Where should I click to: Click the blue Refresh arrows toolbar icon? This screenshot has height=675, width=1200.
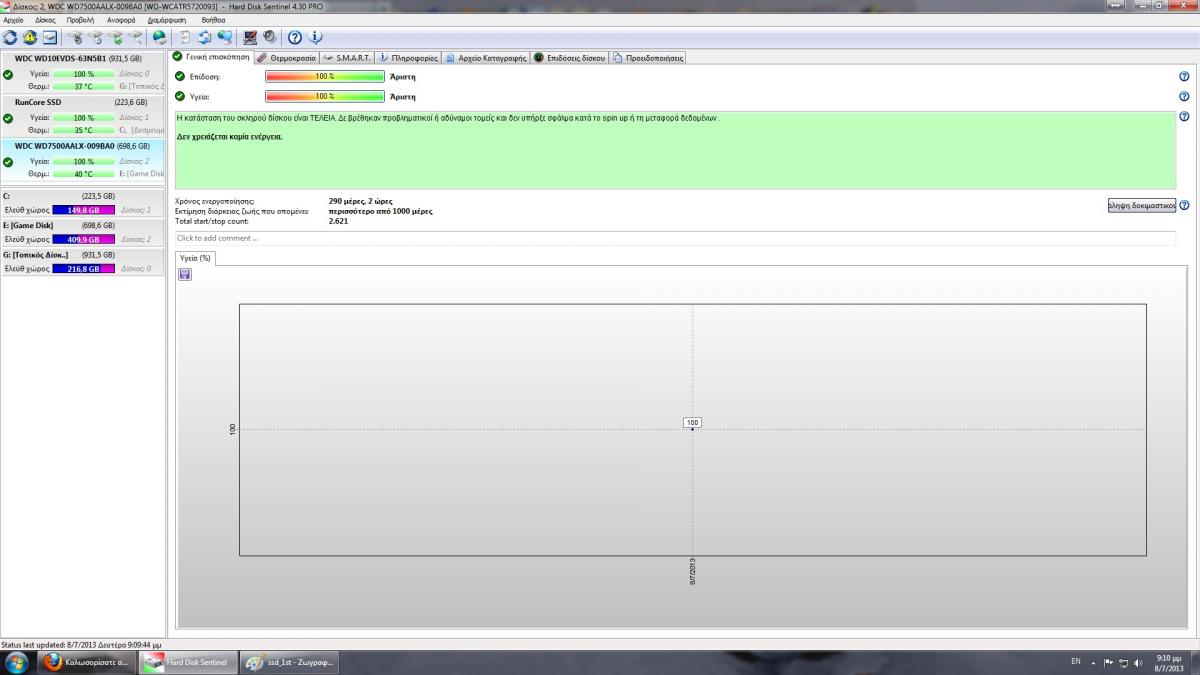point(10,38)
